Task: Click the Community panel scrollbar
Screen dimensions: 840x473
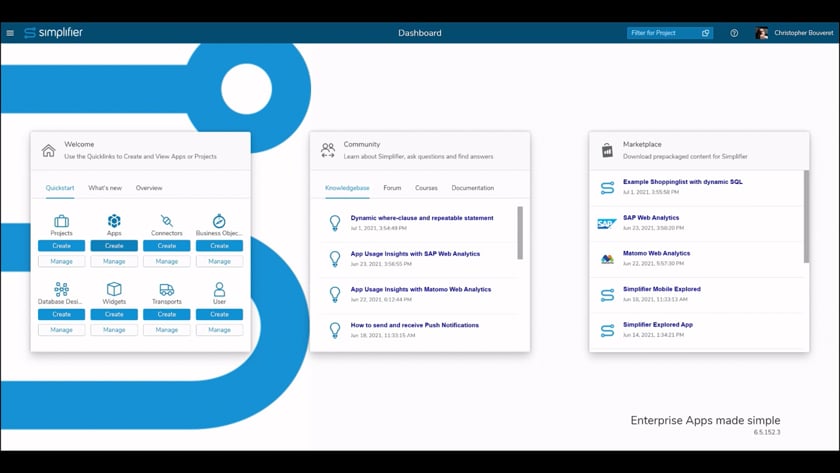Action: pos(520,233)
